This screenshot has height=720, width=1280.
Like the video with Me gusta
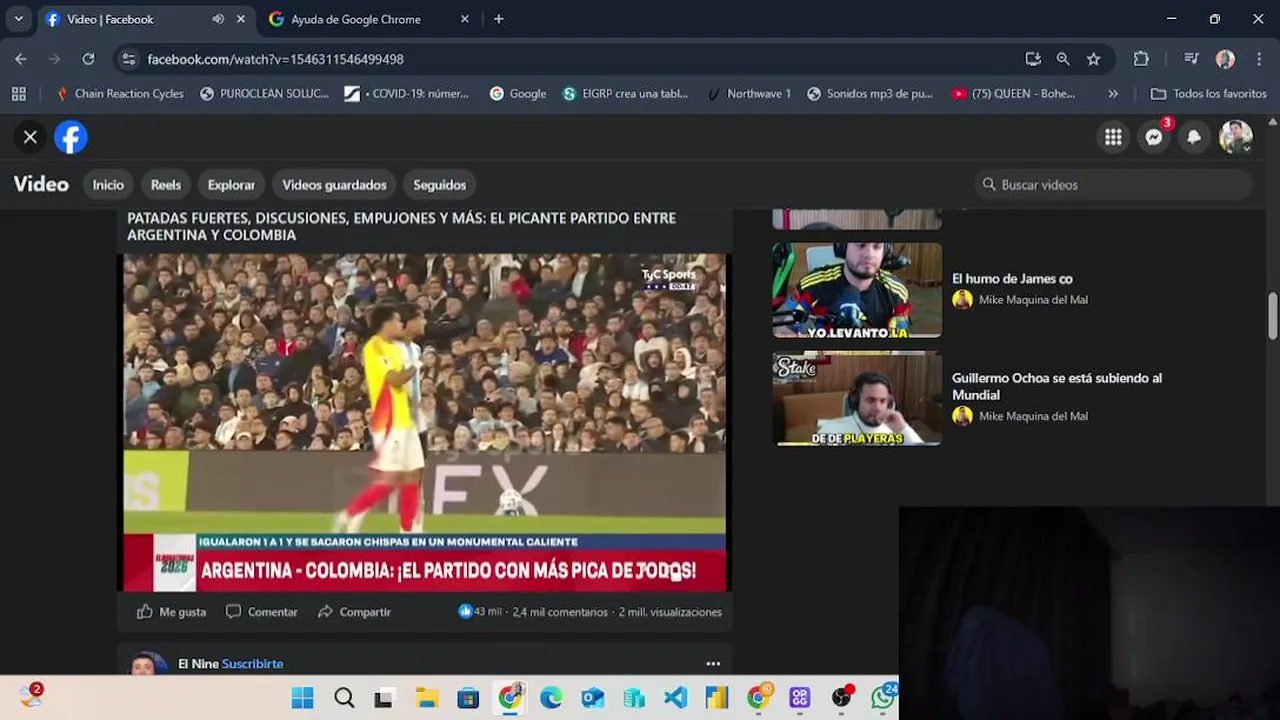click(x=171, y=612)
